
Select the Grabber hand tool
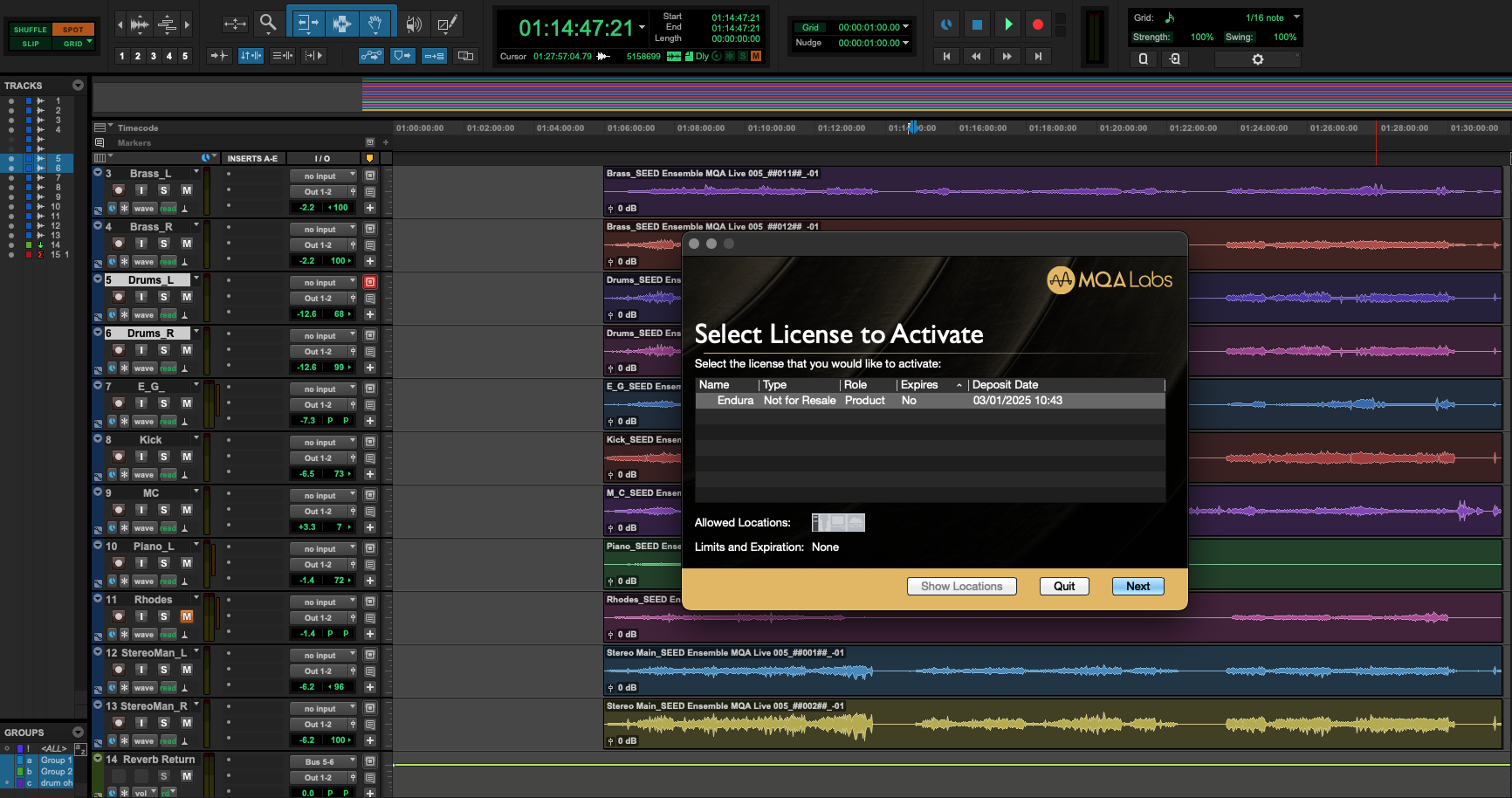click(x=375, y=24)
